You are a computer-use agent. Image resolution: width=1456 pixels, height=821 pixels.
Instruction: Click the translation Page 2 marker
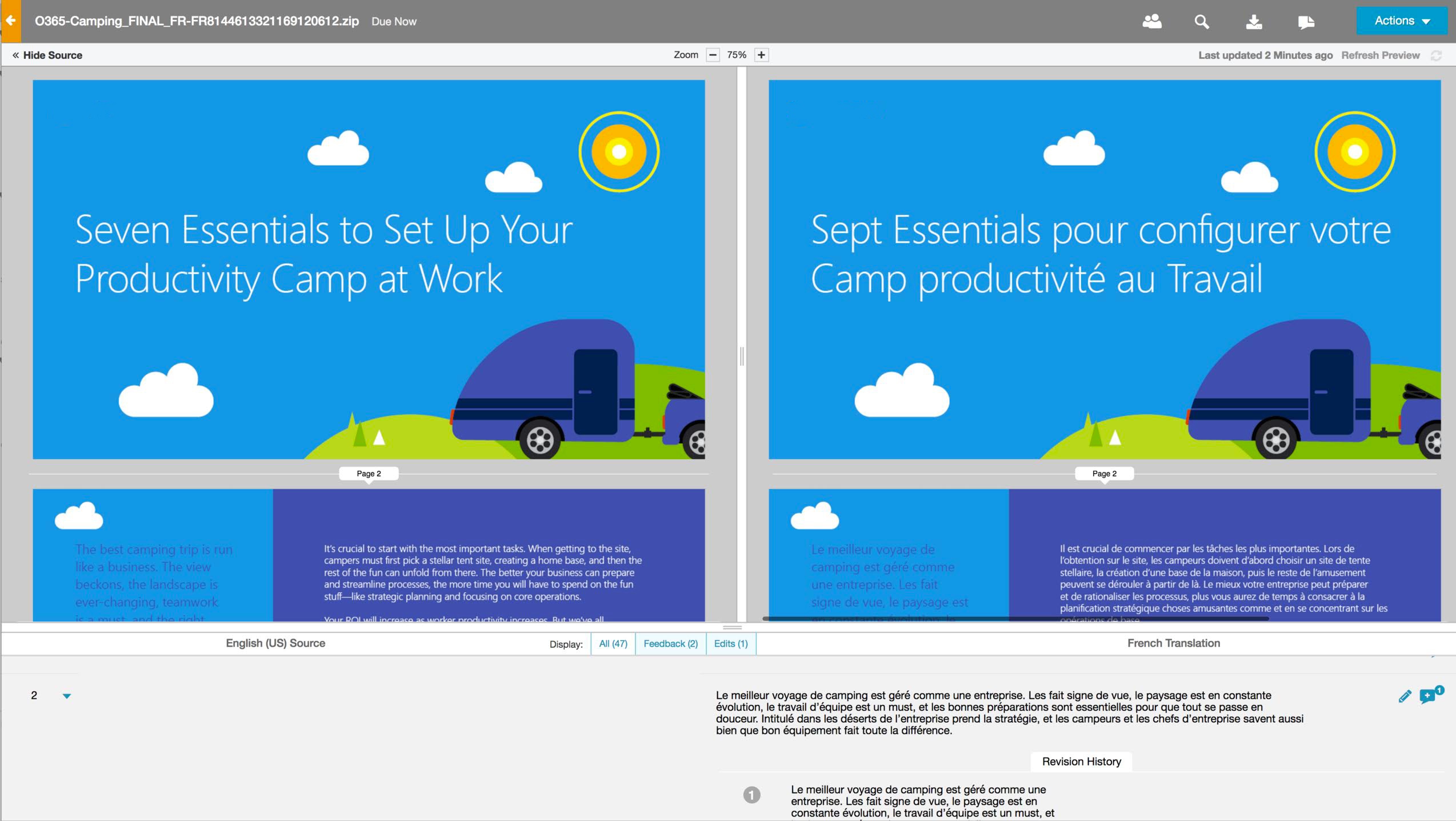coord(1104,474)
